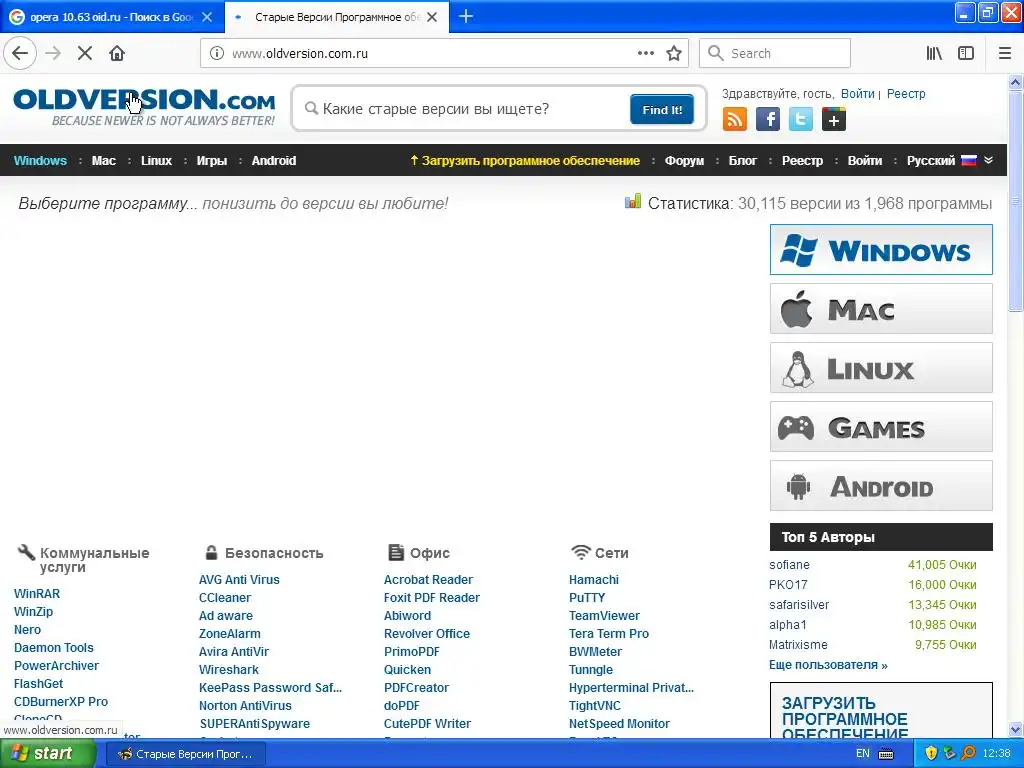Close the Старые Версии tab
This screenshot has height=768, width=1024.
point(432,17)
